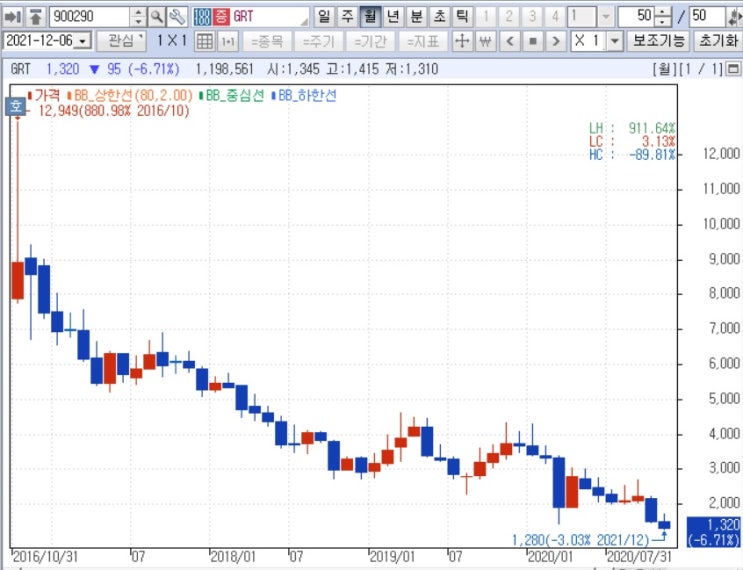
Task: Open the date picker 2021-12-06 dropdown
Action: coord(83,41)
